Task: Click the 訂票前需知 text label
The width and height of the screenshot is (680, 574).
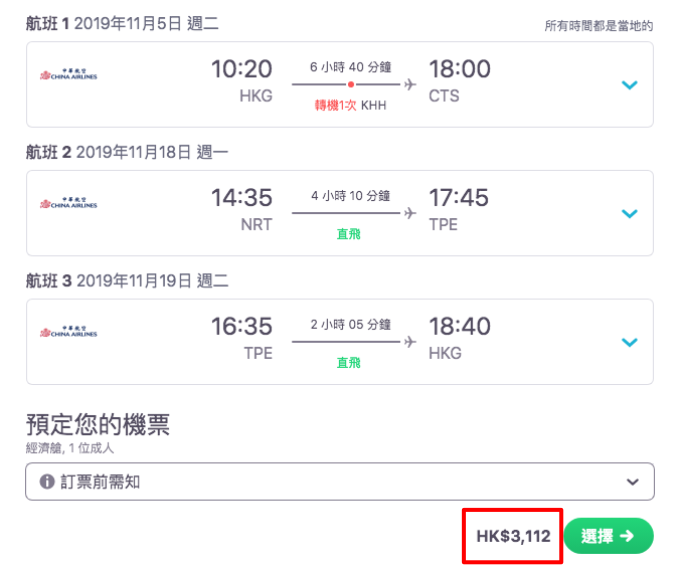Action: click(100, 482)
